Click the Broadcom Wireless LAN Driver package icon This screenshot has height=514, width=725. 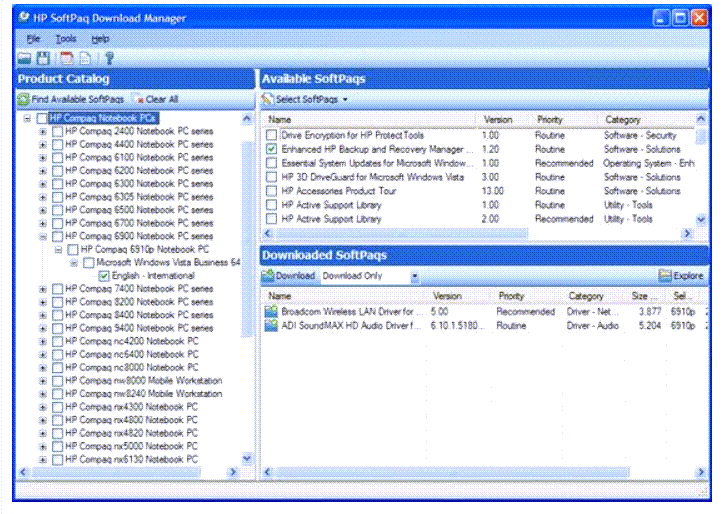(271, 312)
